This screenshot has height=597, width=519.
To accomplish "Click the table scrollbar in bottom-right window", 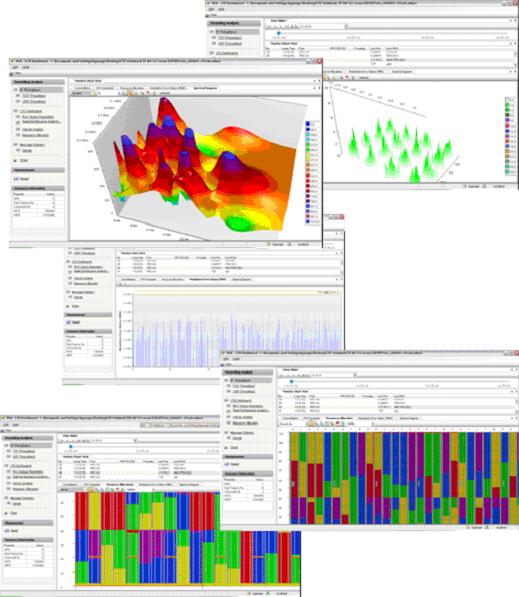I will pos(516,405).
